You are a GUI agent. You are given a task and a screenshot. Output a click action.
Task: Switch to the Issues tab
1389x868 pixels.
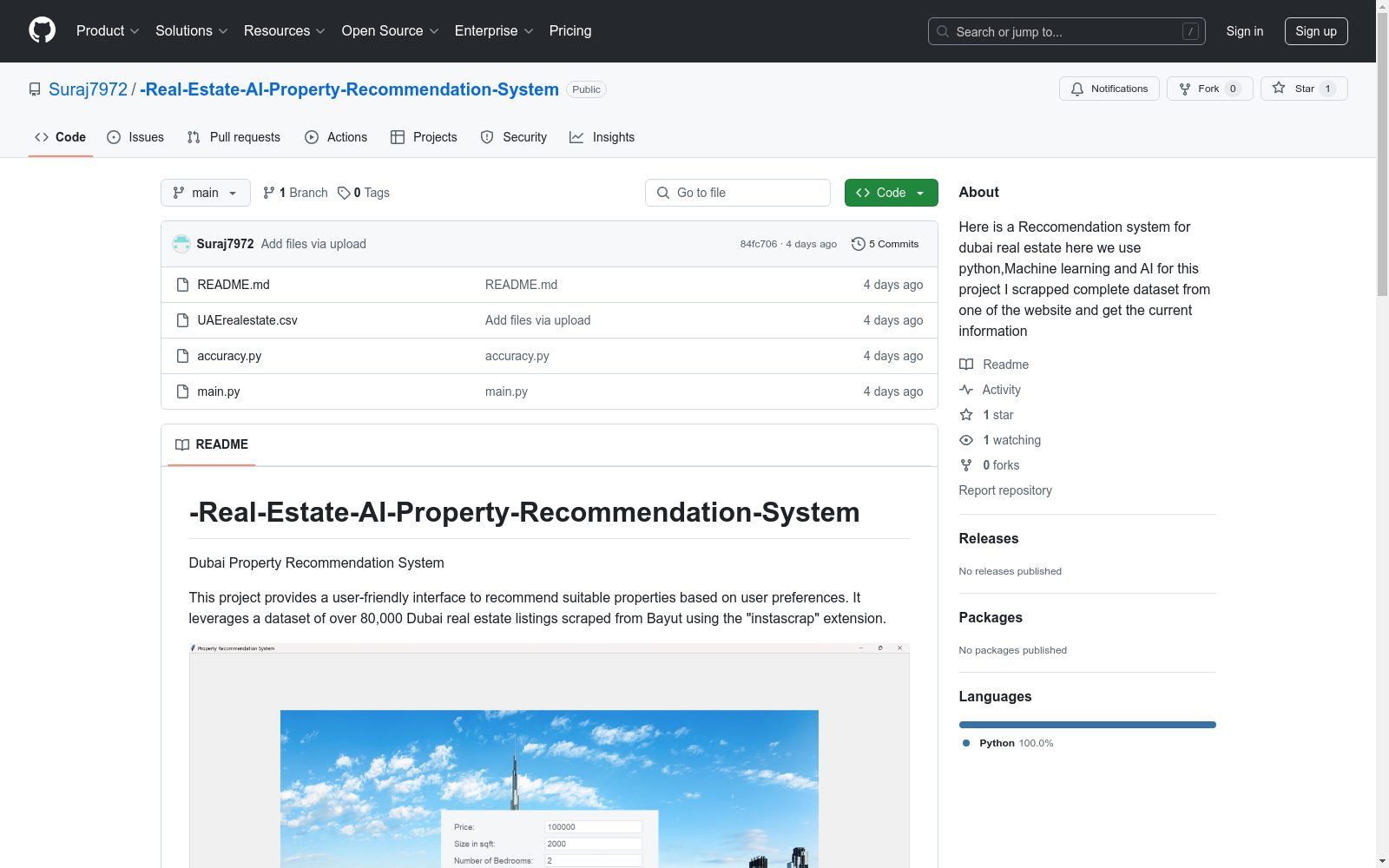click(135, 137)
